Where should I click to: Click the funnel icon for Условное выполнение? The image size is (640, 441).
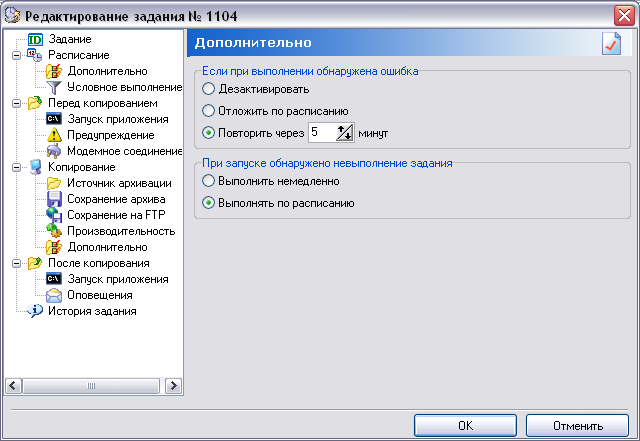(54, 87)
